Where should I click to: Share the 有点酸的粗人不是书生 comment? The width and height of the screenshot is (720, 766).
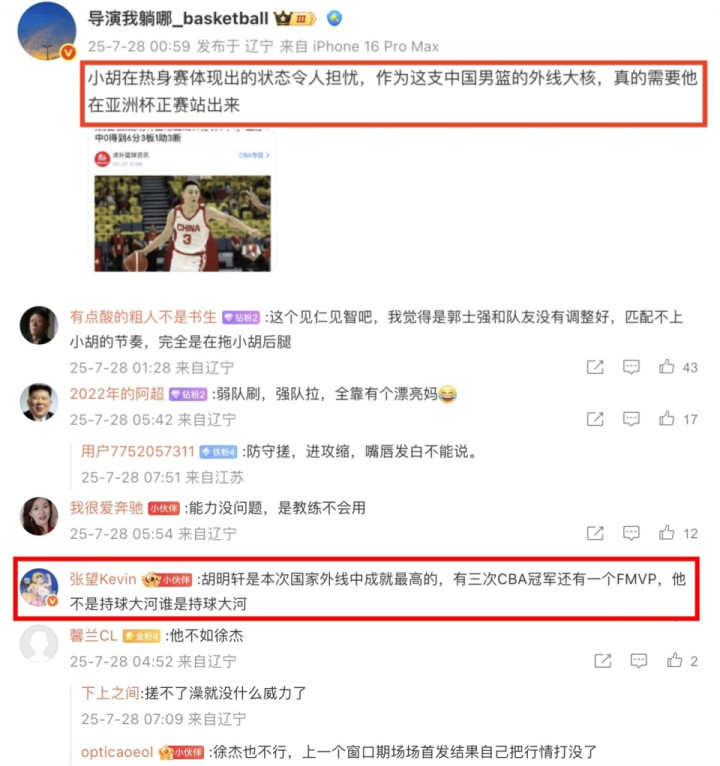595,367
